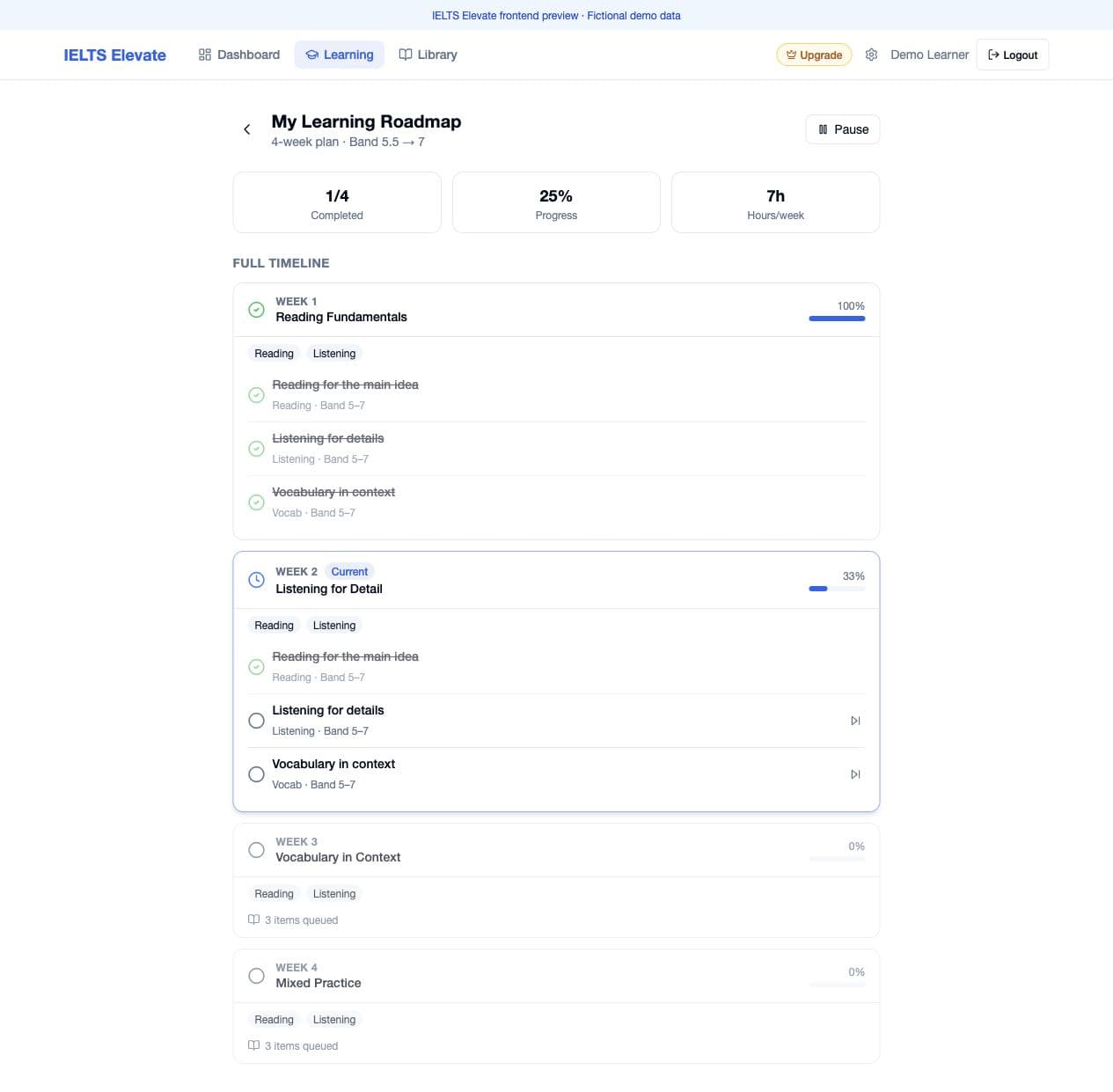
Task: Open the Demo Learner profile
Action: [x=929, y=55]
